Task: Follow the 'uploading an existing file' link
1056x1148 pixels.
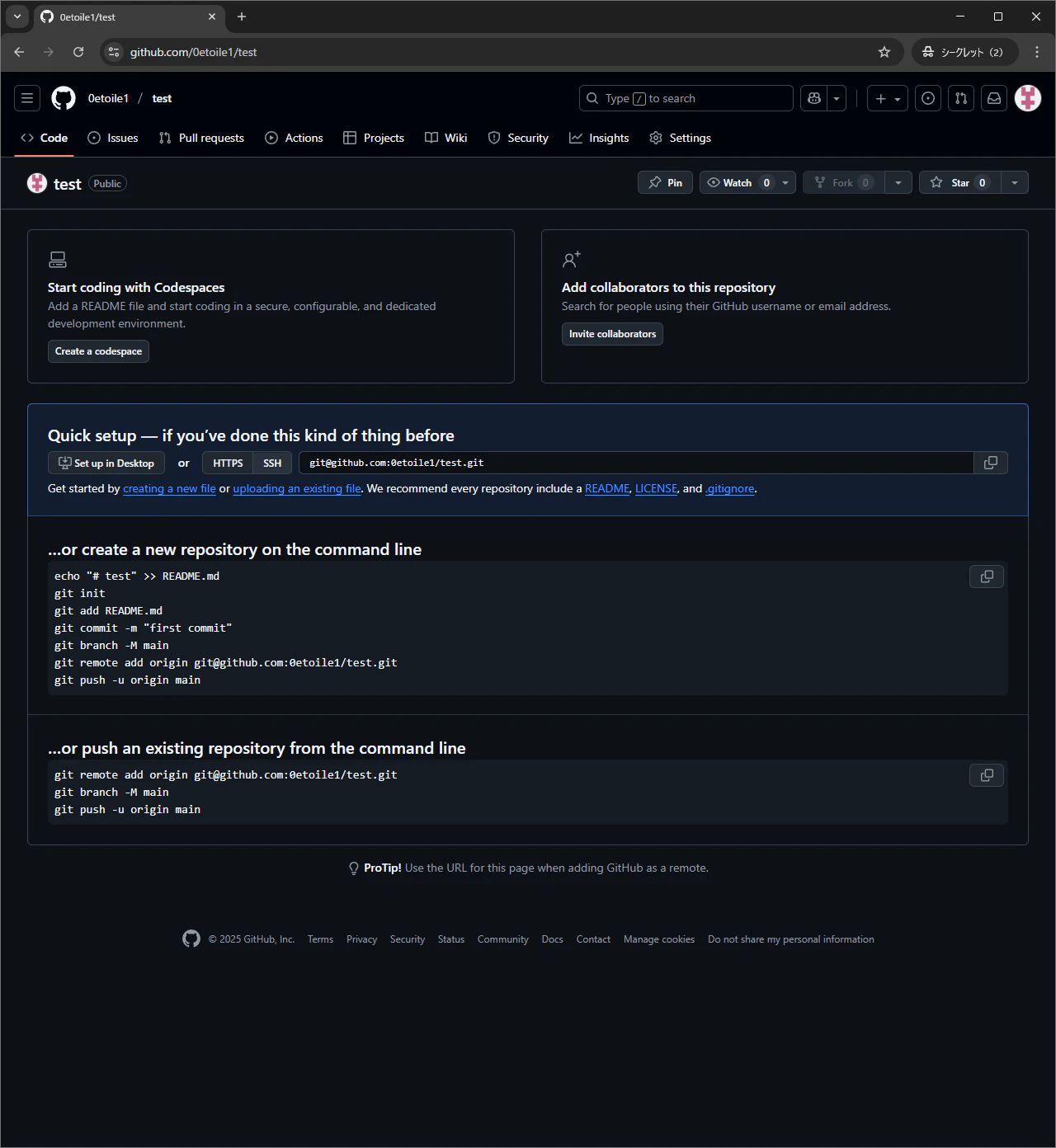Action: pyautogui.click(x=297, y=488)
